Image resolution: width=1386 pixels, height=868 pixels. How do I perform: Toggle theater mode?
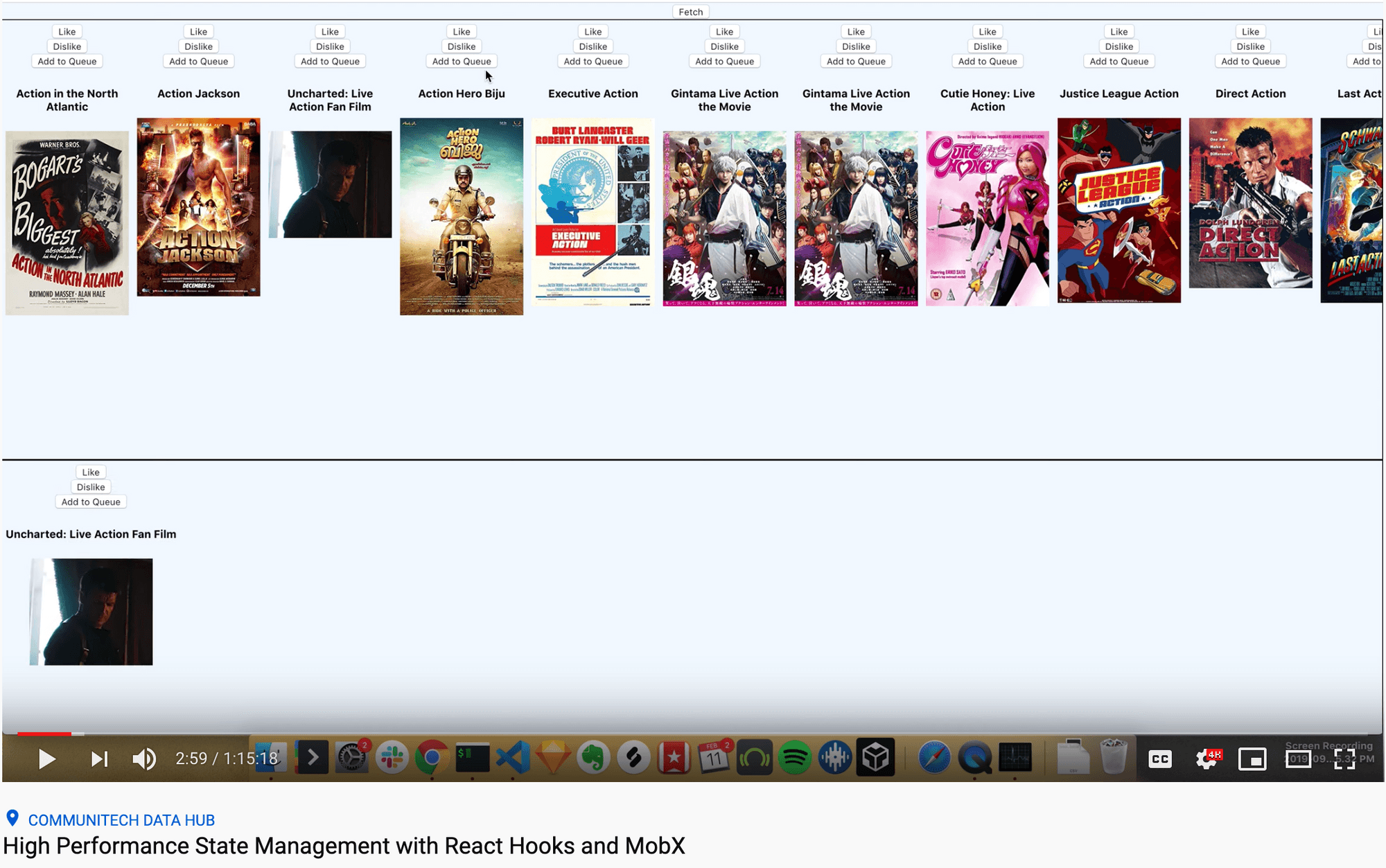(1298, 759)
